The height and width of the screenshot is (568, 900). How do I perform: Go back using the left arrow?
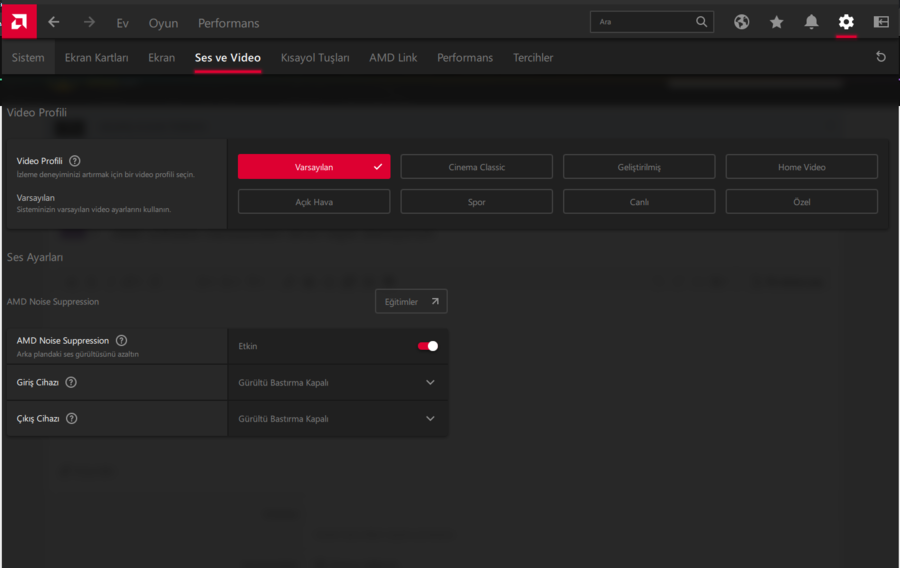tap(54, 22)
